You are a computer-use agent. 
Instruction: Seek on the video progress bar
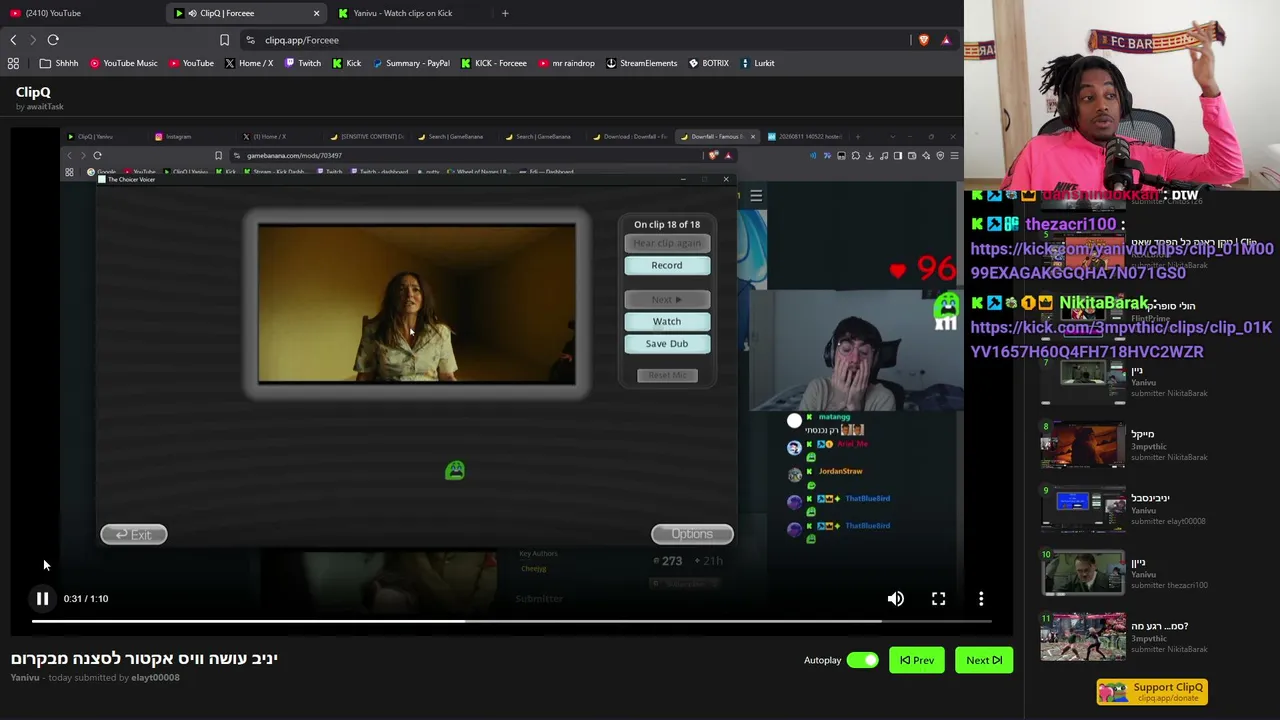click(x=510, y=621)
